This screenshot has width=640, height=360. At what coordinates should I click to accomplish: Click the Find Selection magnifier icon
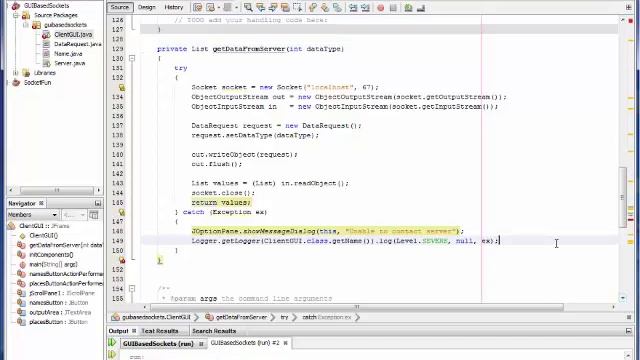tap(248, 7)
